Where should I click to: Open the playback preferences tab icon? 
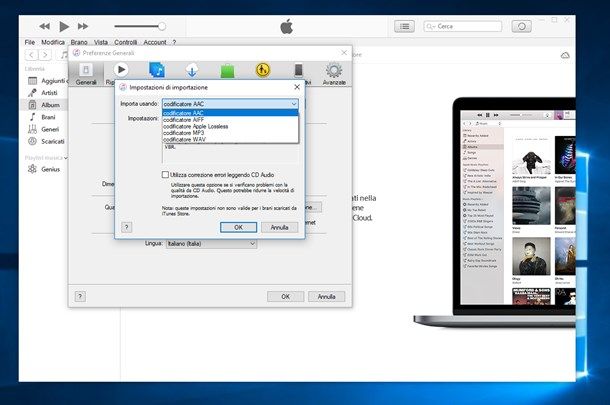tap(121, 70)
